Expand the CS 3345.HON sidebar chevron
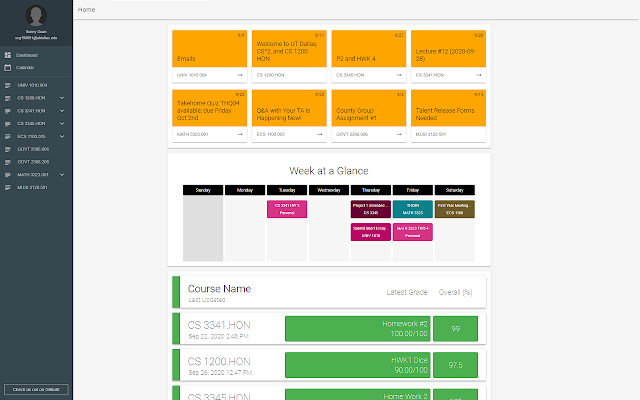Image resolution: width=640 pixels, height=400 pixels. 62,124
